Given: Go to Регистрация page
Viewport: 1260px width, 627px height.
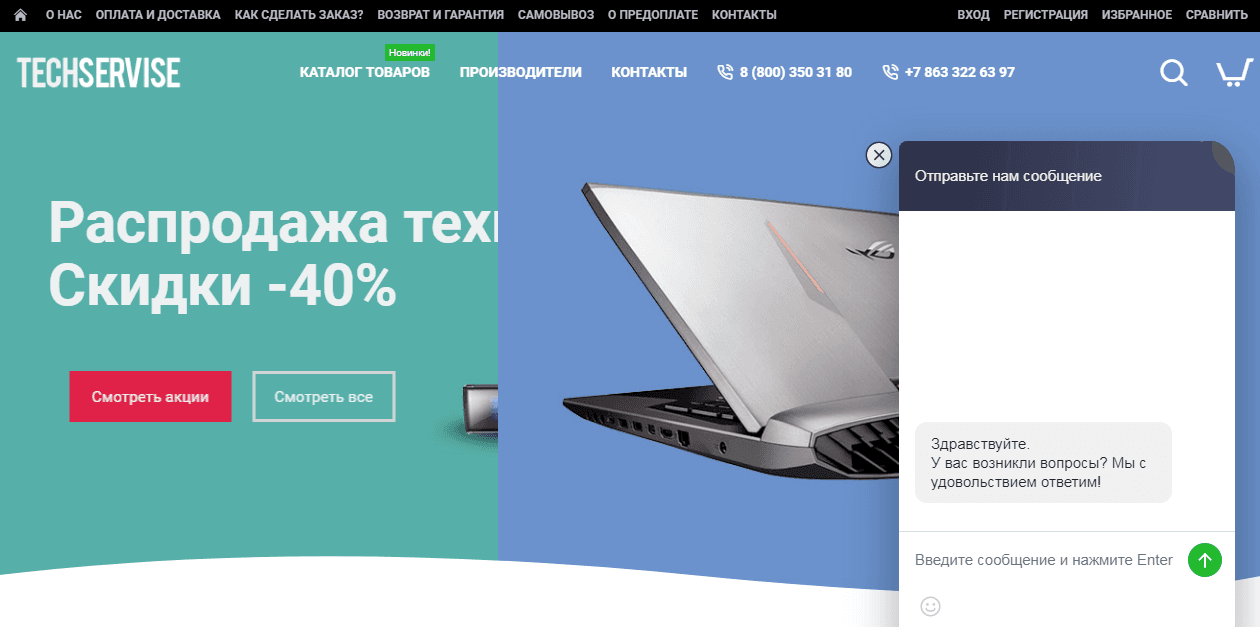Looking at the screenshot, I should [x=1046, y=15].
